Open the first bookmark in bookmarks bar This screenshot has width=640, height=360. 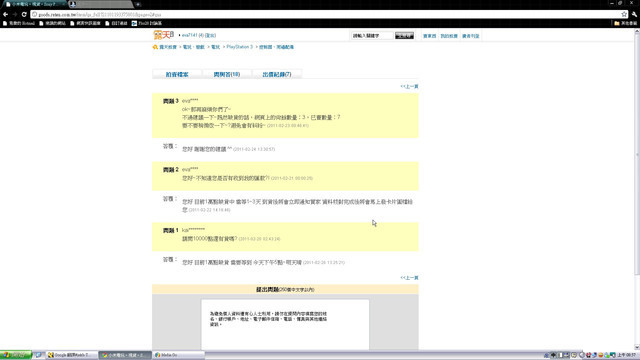click(19, 23)
